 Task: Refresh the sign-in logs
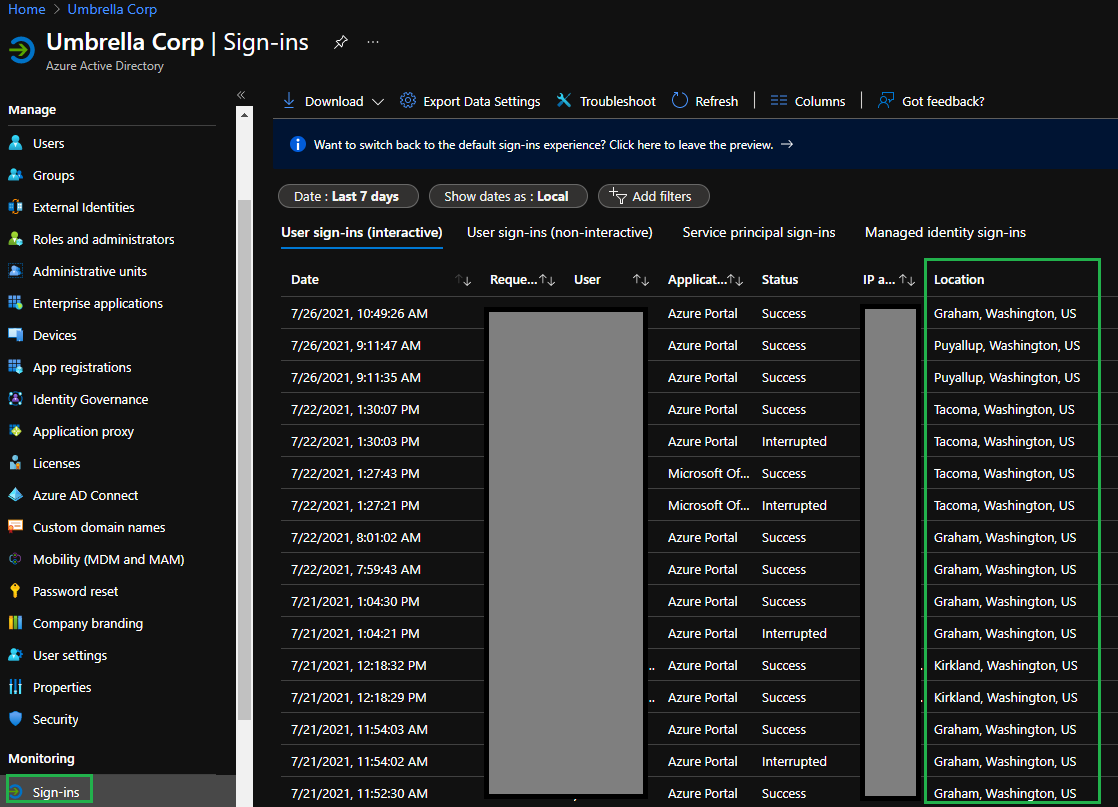(x=705, y=101)
